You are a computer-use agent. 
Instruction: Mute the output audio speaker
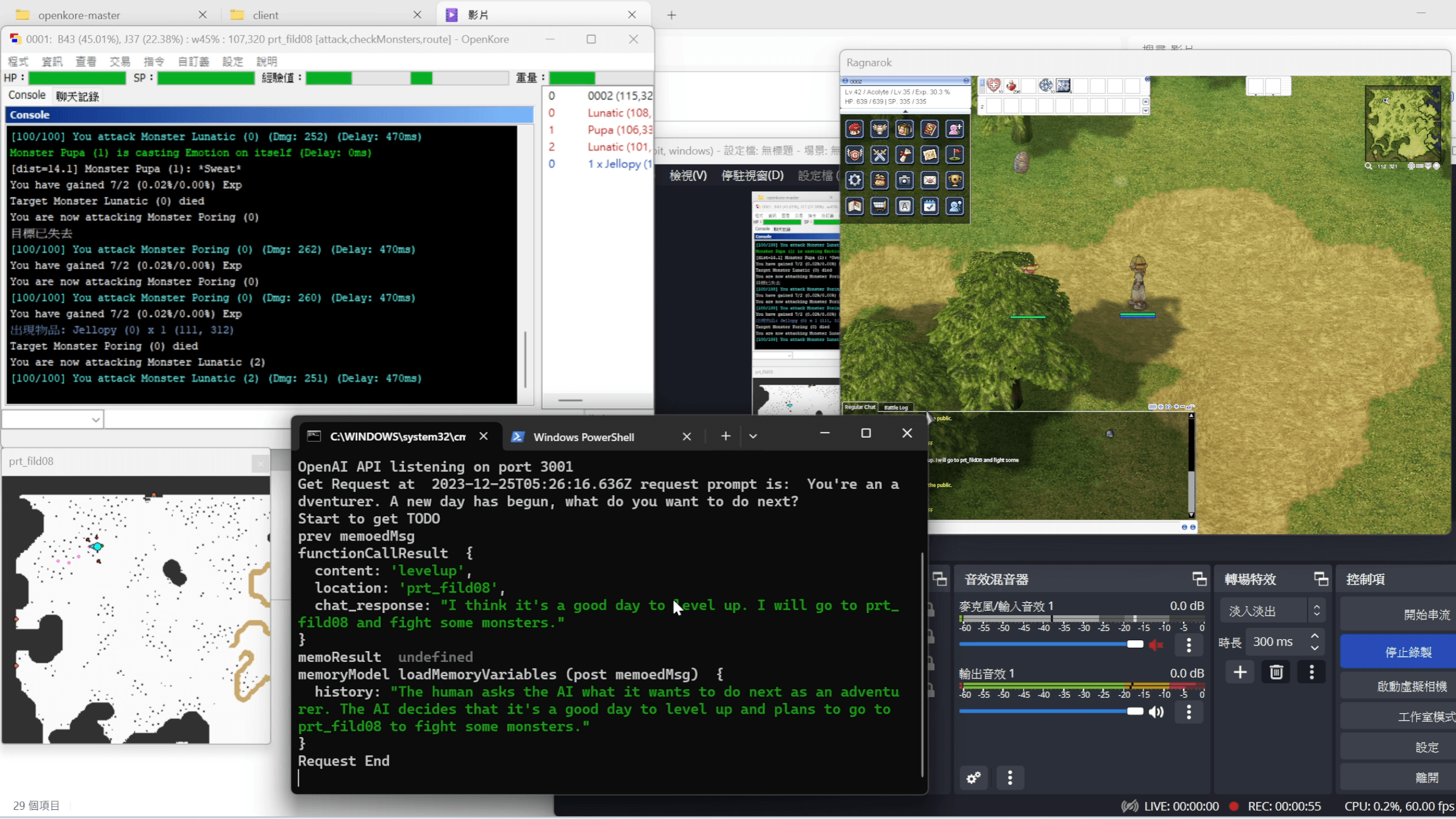click(x=1156, y=711)
